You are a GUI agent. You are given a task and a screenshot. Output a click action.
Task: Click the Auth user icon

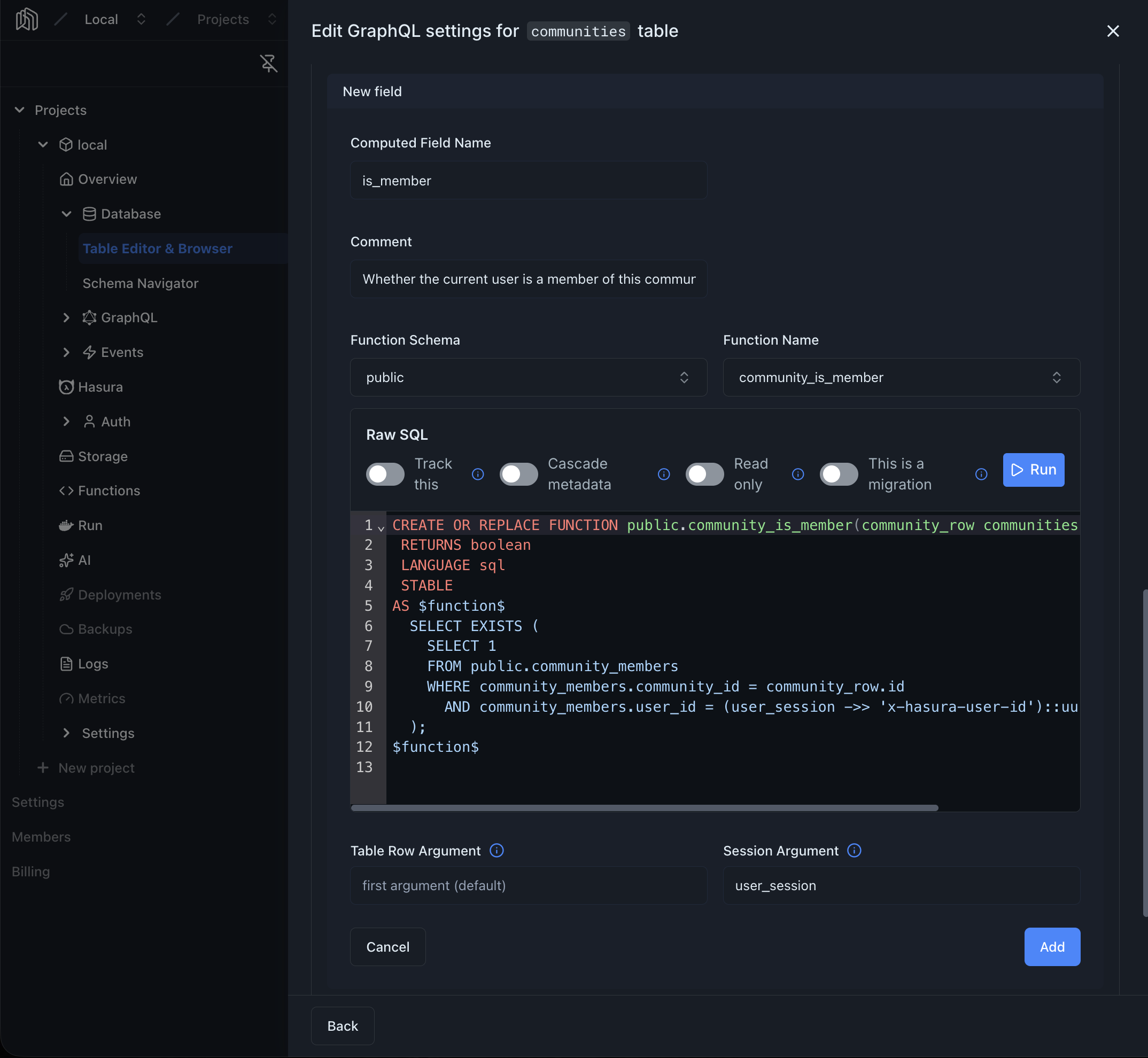[89, 422]
